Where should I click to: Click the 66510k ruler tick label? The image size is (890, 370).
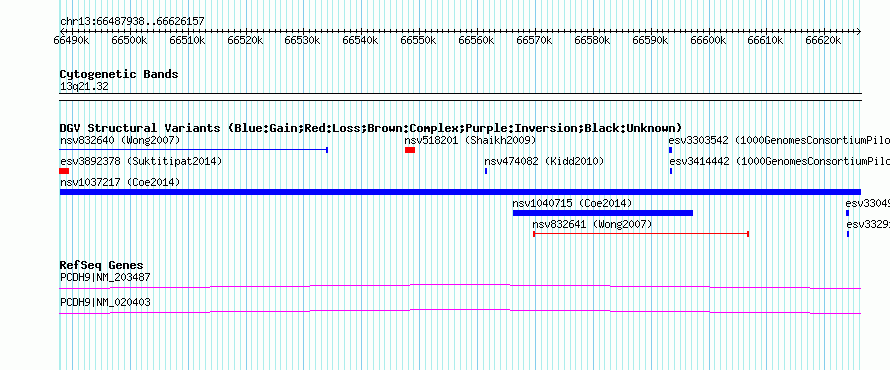pyautogui.click(x=187, y=41)
